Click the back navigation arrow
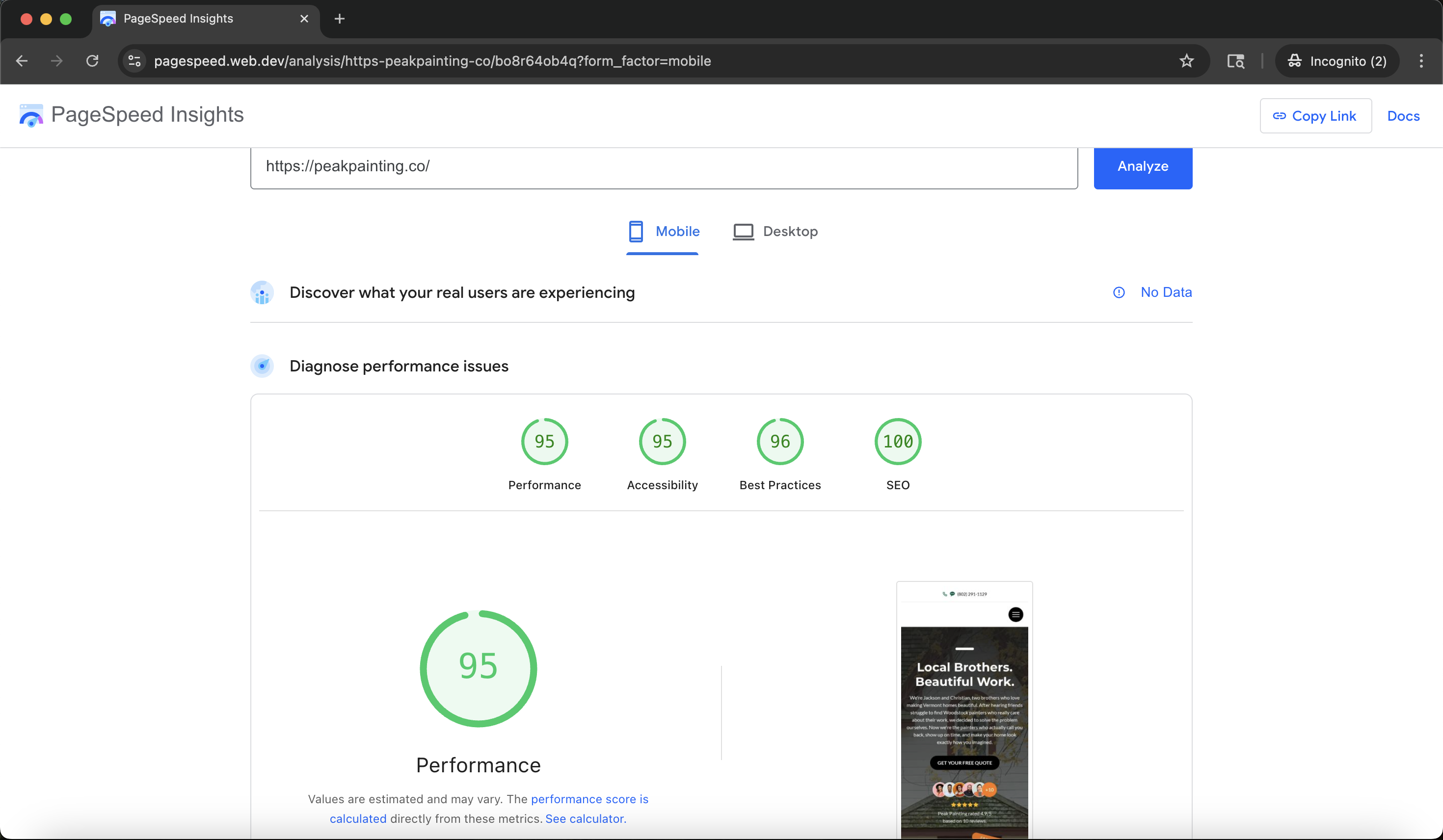Screen dimensions: 1443x840 tap(22, 61)
